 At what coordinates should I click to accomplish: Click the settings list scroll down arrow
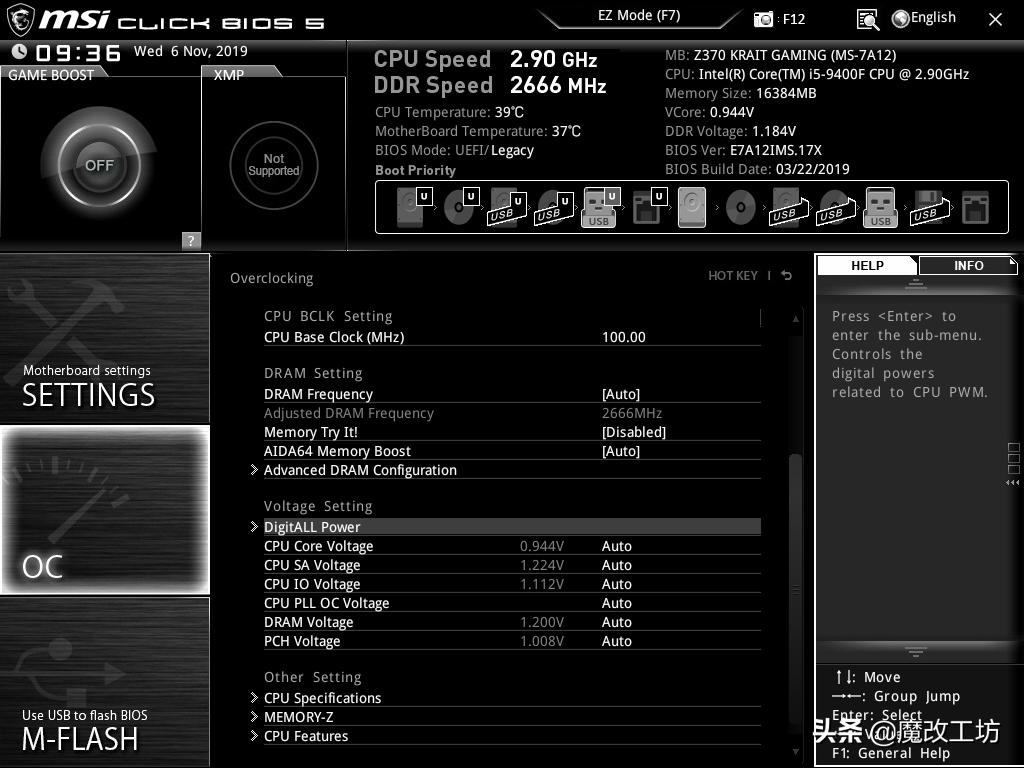pos(795,752)
